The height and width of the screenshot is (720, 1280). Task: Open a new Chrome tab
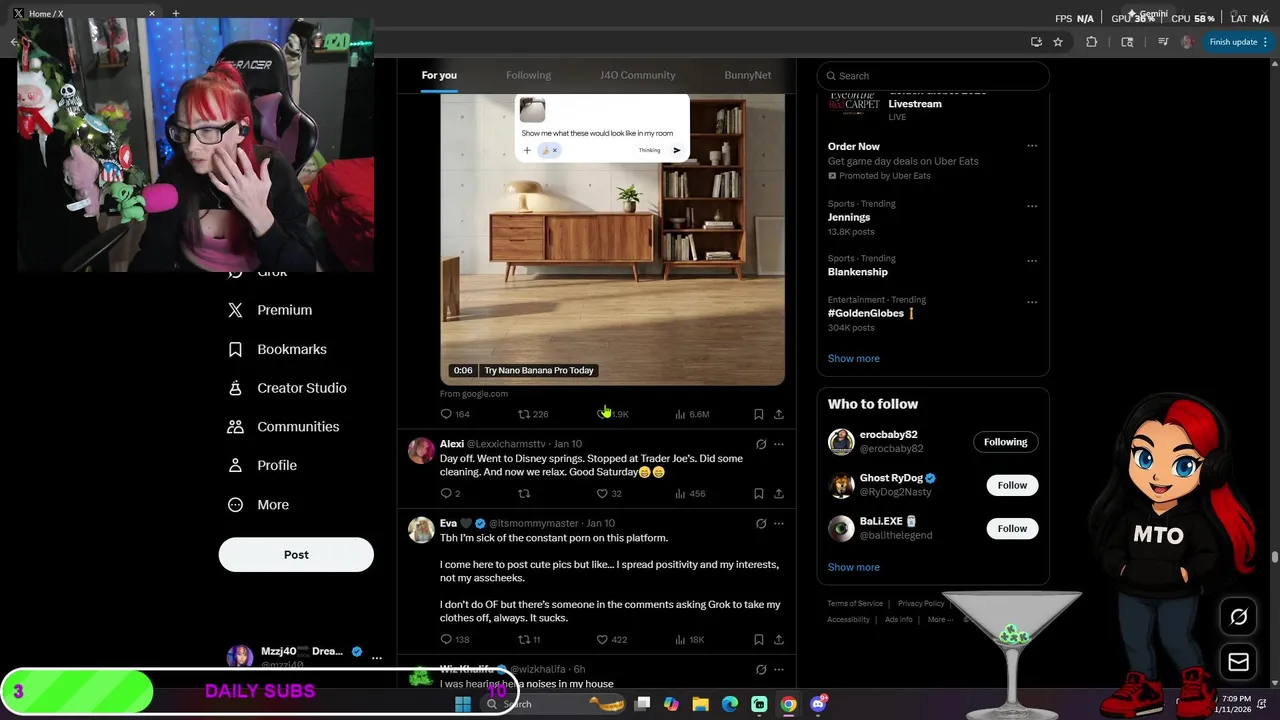coord(176,13)
